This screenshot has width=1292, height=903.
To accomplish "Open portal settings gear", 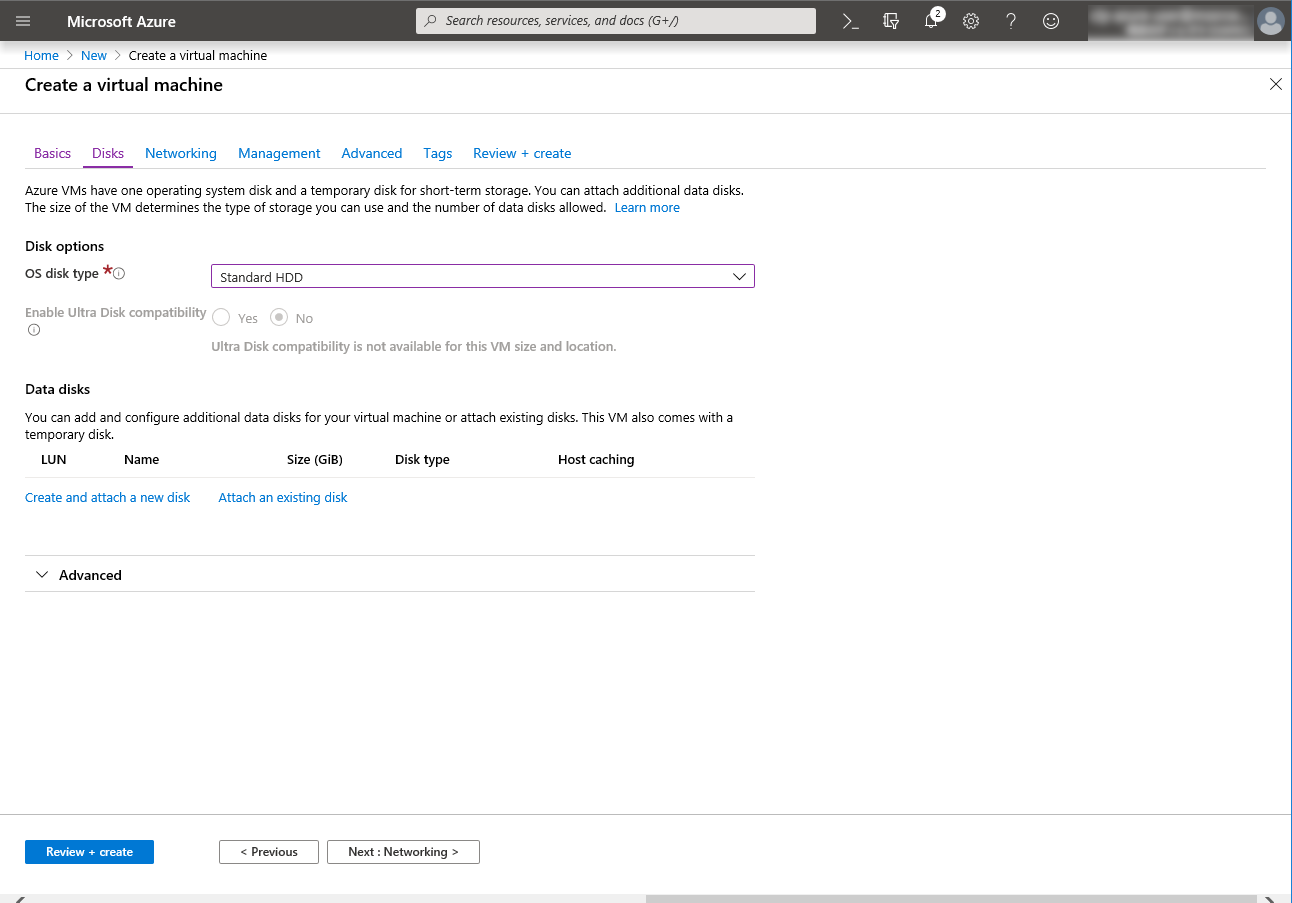I will pos(971,21).
